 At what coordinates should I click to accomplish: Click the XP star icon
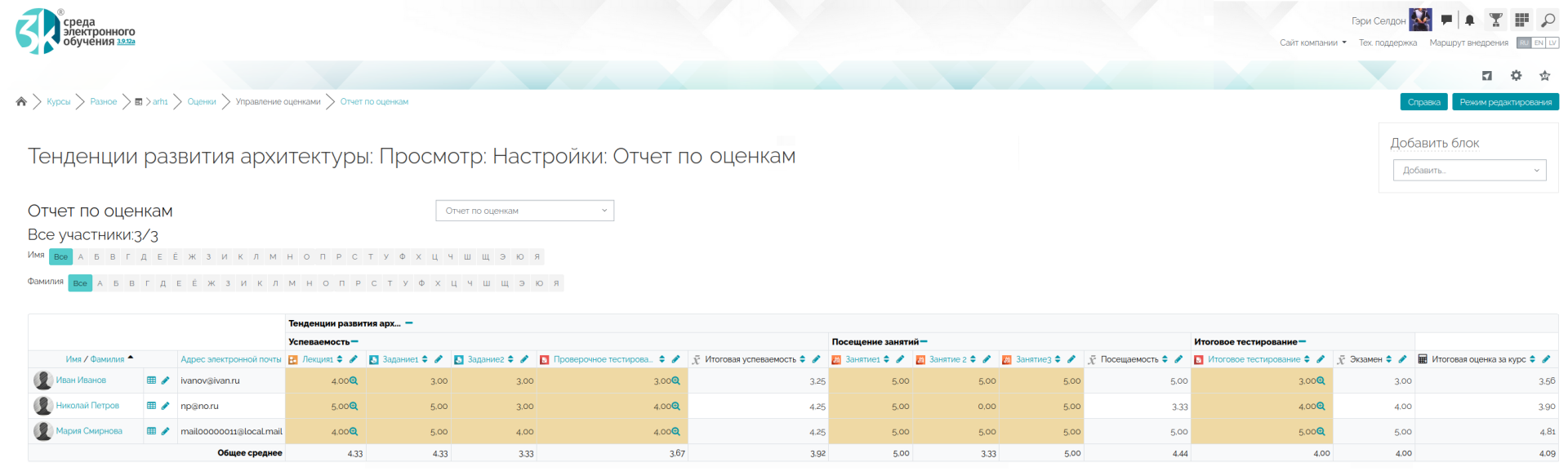pyautogui.click(x=1544, y=75)
